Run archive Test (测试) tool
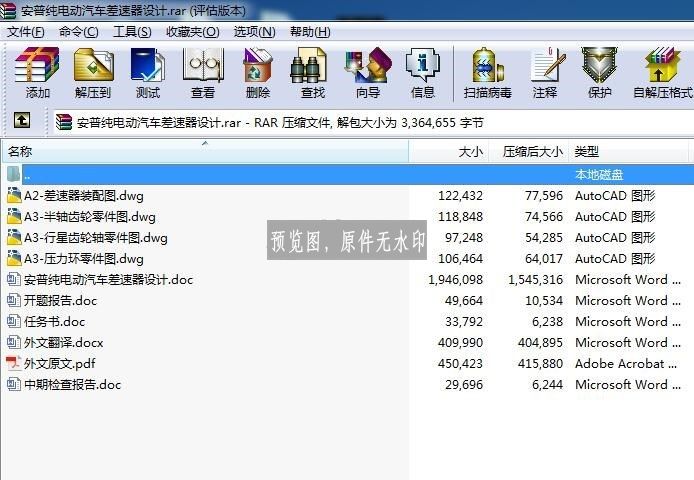This screenshot has height=480, width=694. point(147,65)
